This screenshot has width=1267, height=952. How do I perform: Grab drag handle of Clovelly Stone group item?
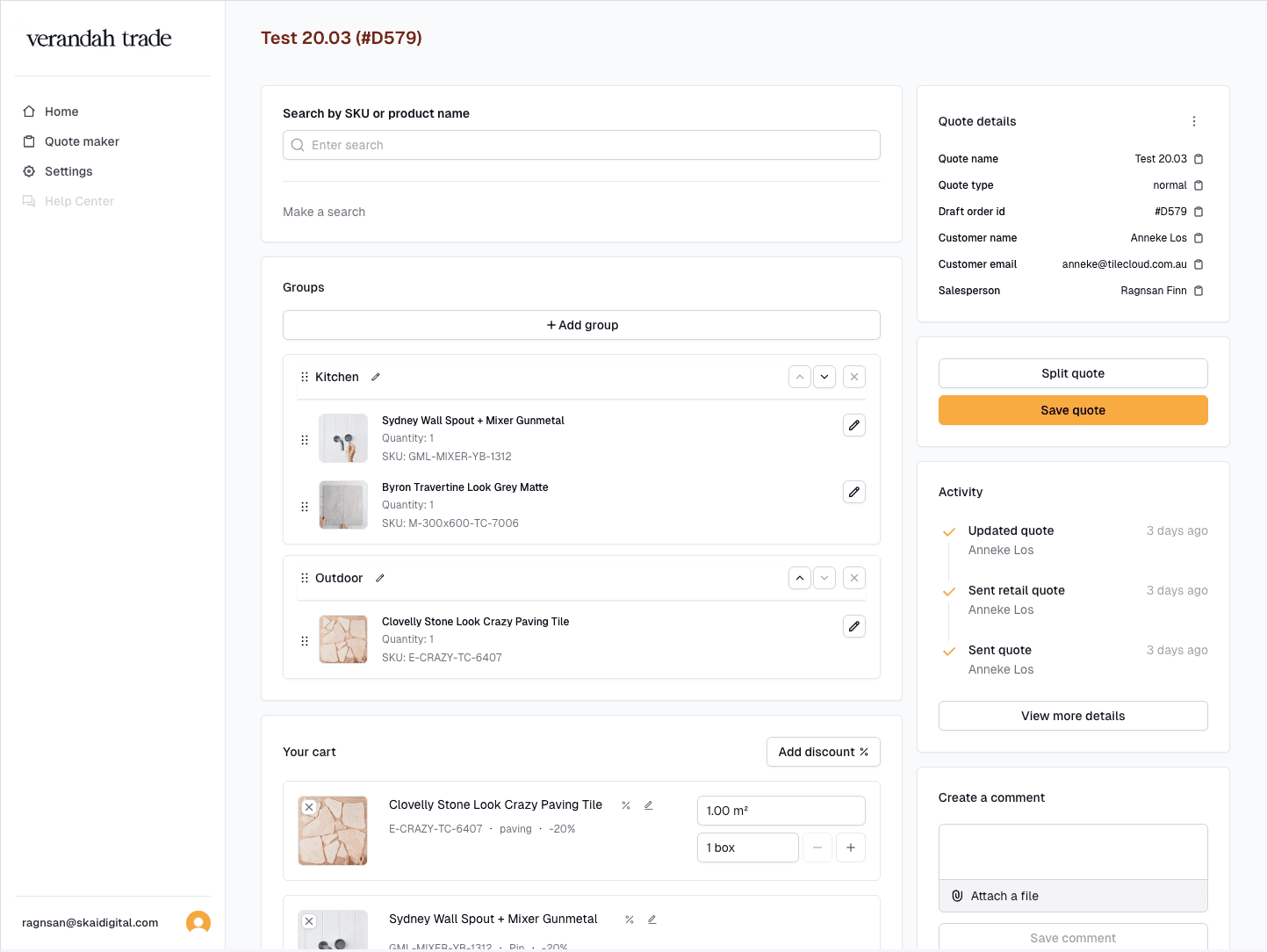(x=305, y=641)
